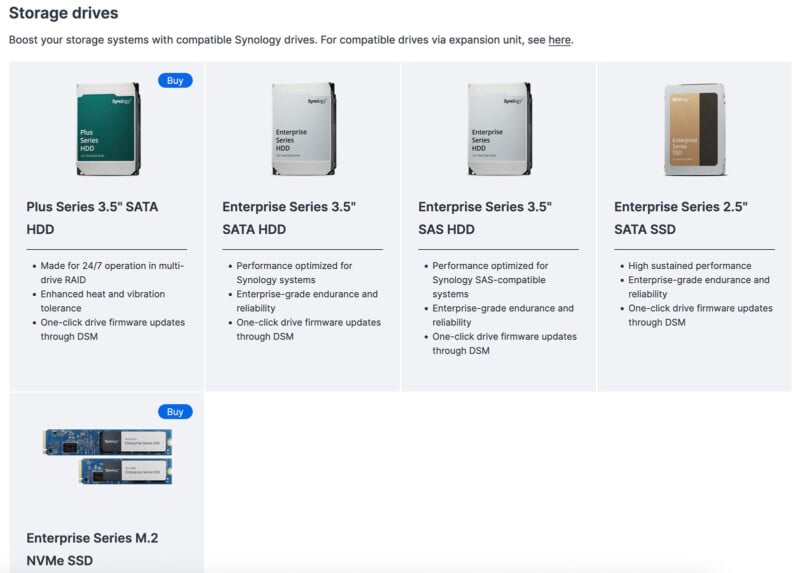Select the Enterprise Series SAS HDD image
Screen dimensions: 800x573
pyautogui.click(x=499, y=129)
